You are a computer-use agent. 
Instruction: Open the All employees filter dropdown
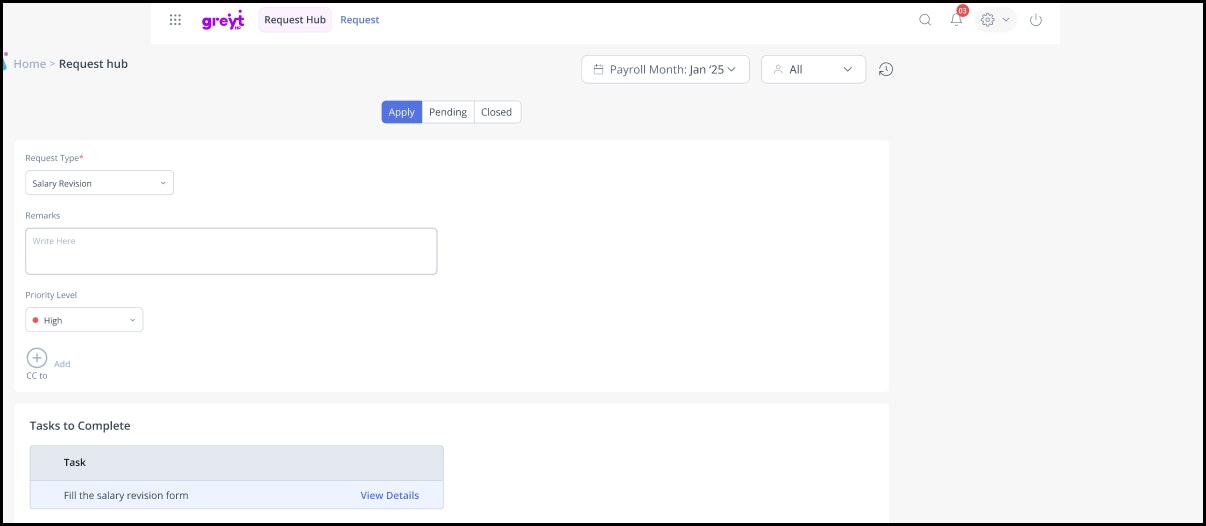[x=813, y=69]
